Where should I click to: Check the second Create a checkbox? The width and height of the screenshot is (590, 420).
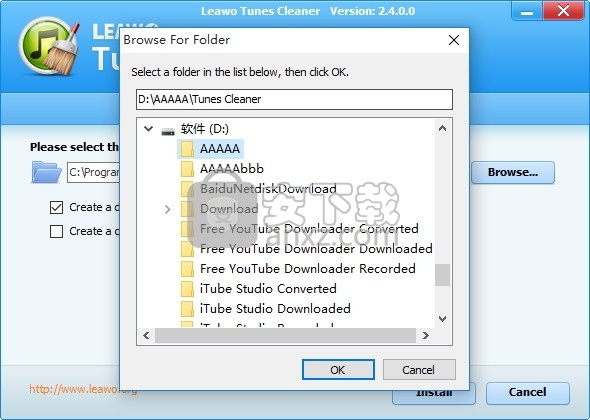tap(56, 231)
